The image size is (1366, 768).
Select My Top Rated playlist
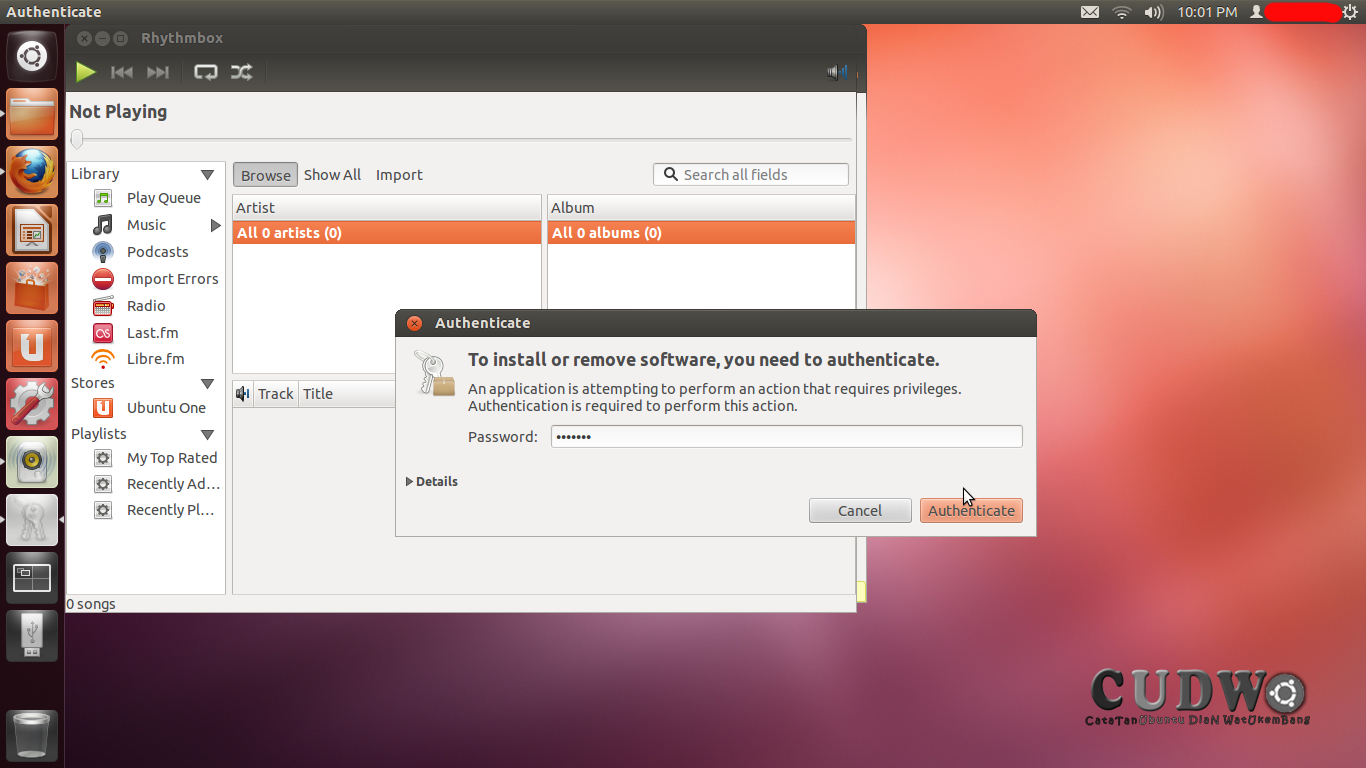pyautogui.click(x=171, y=458)
